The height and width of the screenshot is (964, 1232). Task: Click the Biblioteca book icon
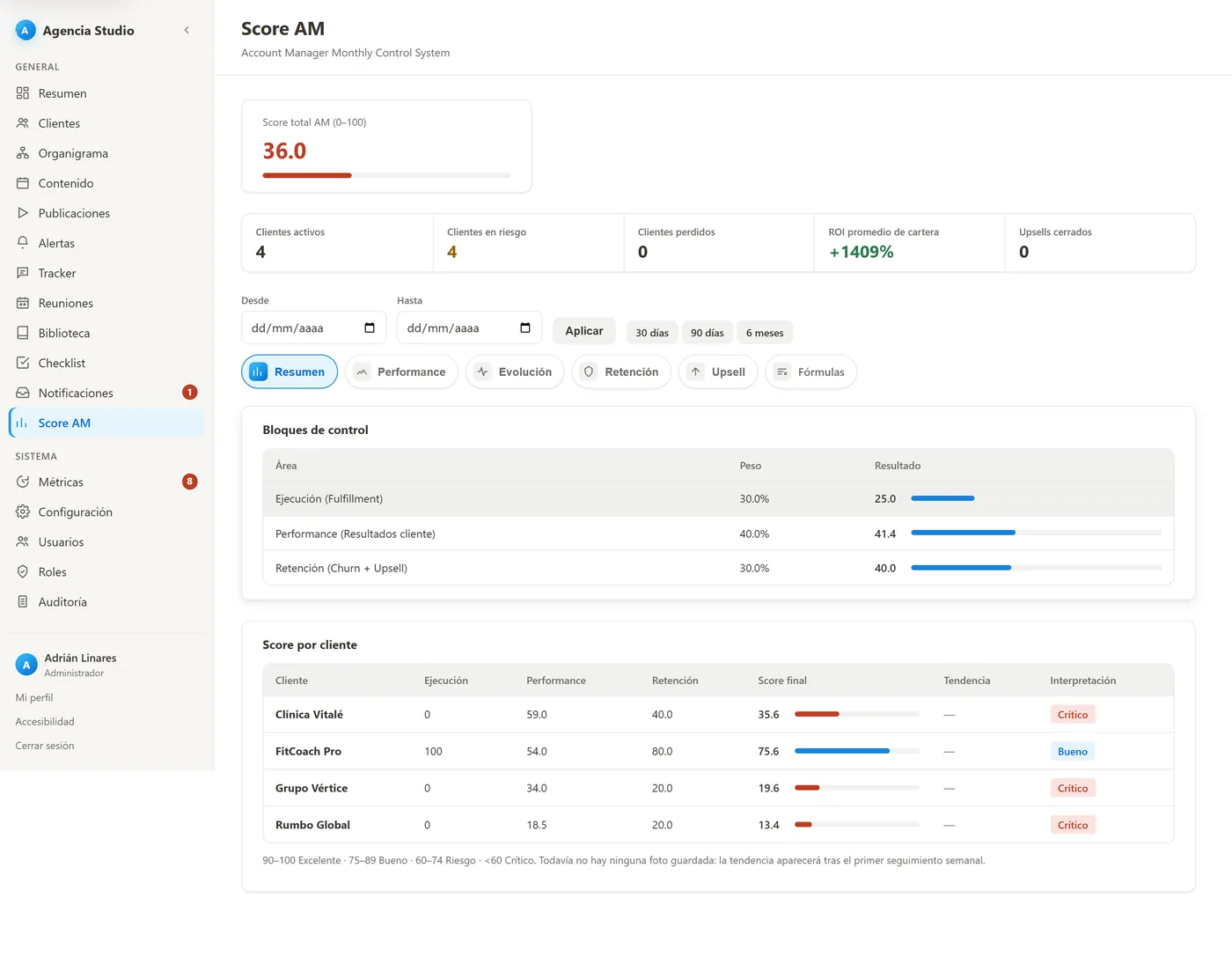23,333
